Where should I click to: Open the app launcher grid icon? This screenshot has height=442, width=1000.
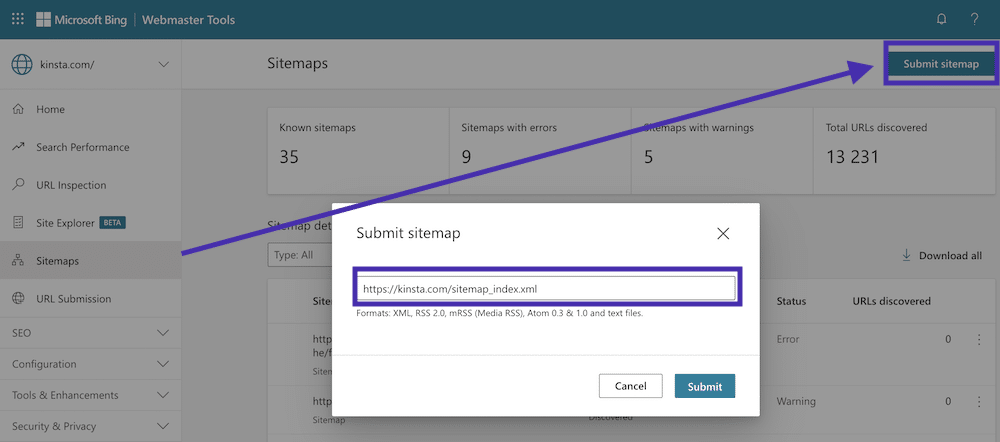click(18, 19)
